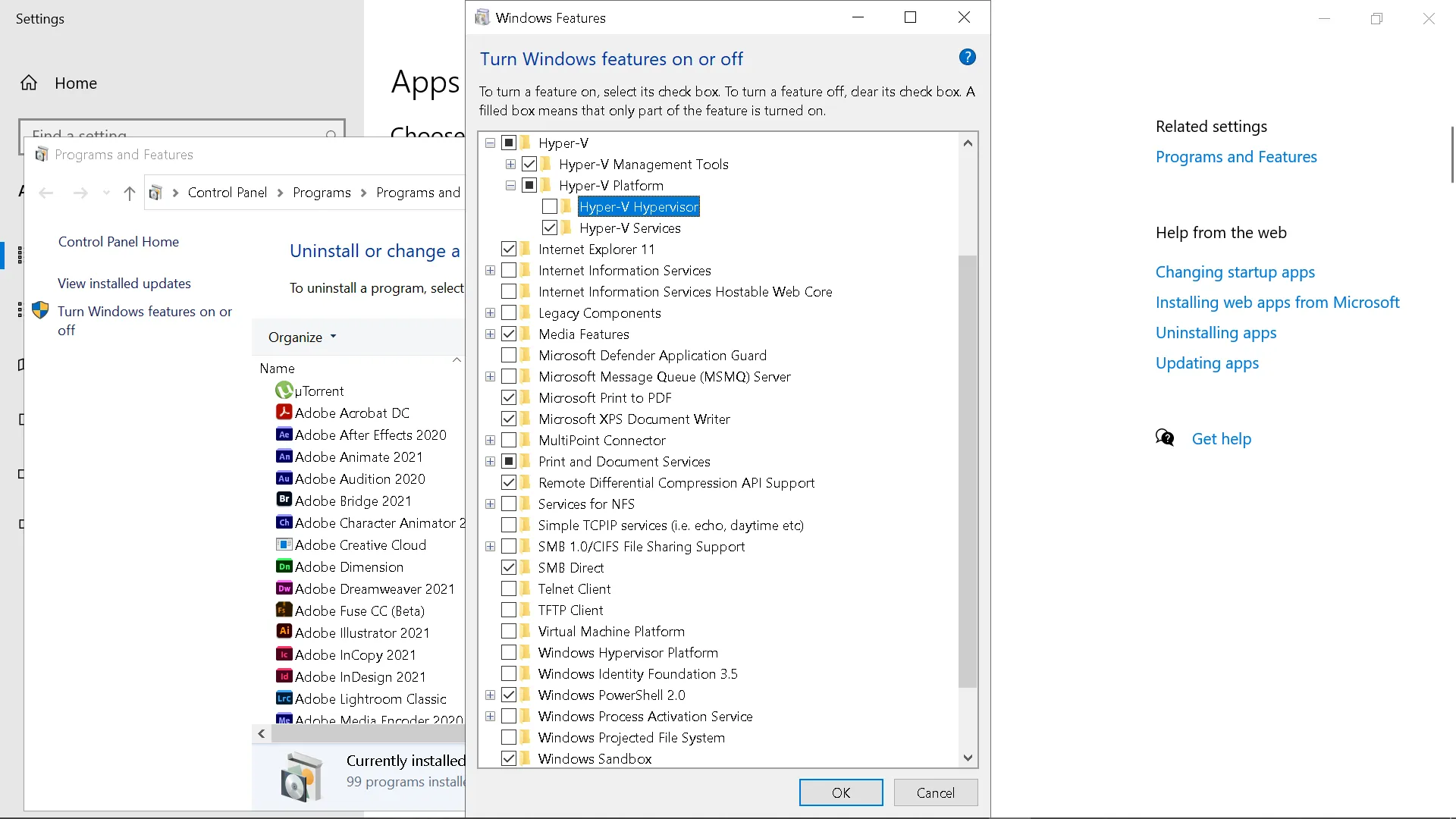Click the Adobe Illustrator 2021 icon
1456x819 pixels.
pos(284,632)
